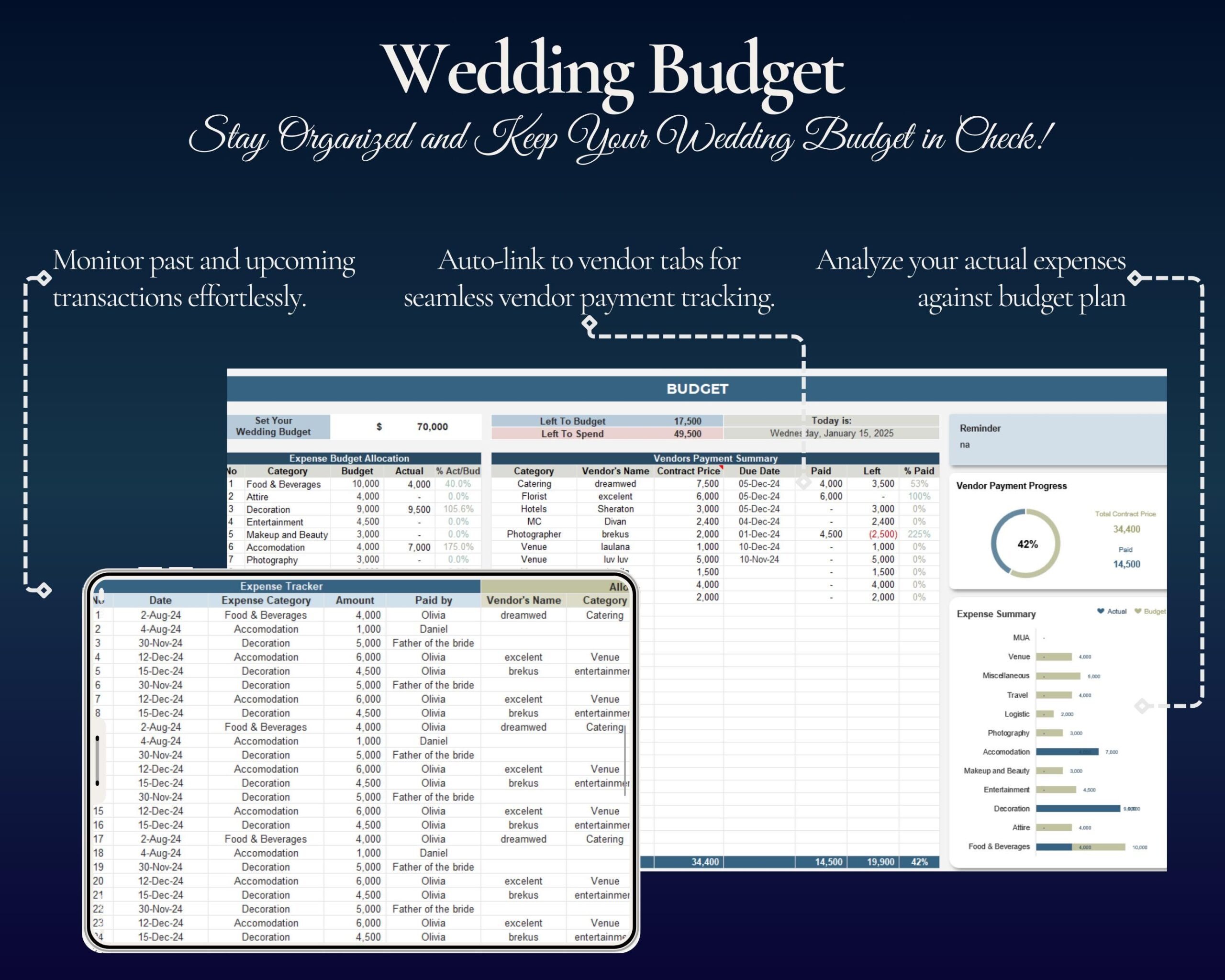1225x980 pixels.
Task: Click the Expense Budget Allocation header
Action: tap(349, 458)
